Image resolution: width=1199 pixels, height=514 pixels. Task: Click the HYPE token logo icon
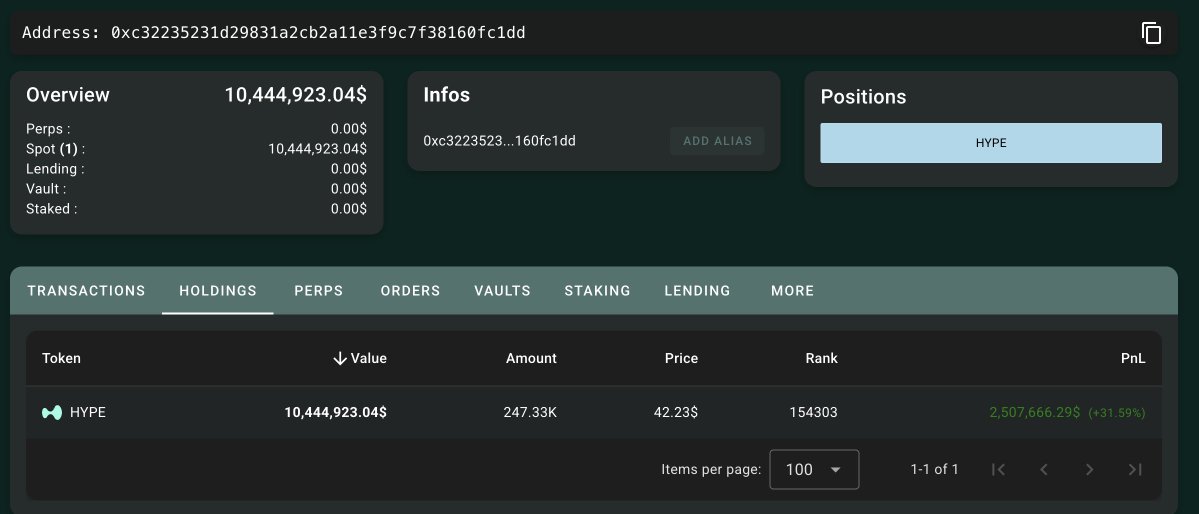tap(51, 412)
